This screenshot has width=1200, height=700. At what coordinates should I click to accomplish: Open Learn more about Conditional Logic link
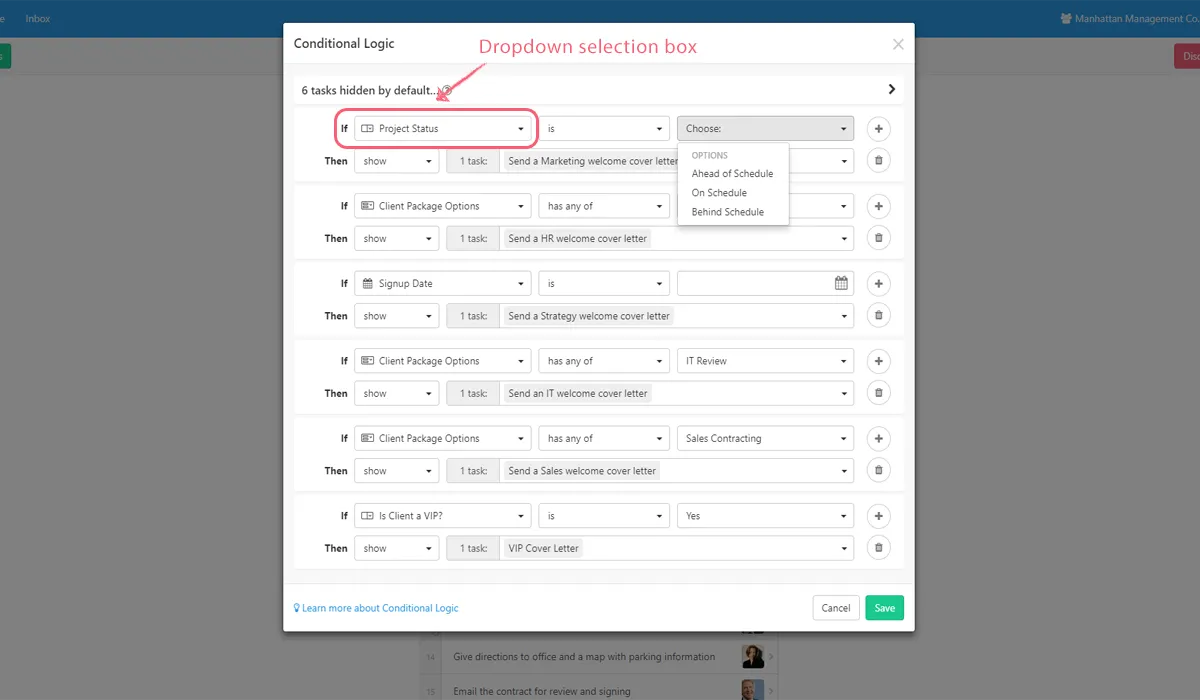coord(376,608)
